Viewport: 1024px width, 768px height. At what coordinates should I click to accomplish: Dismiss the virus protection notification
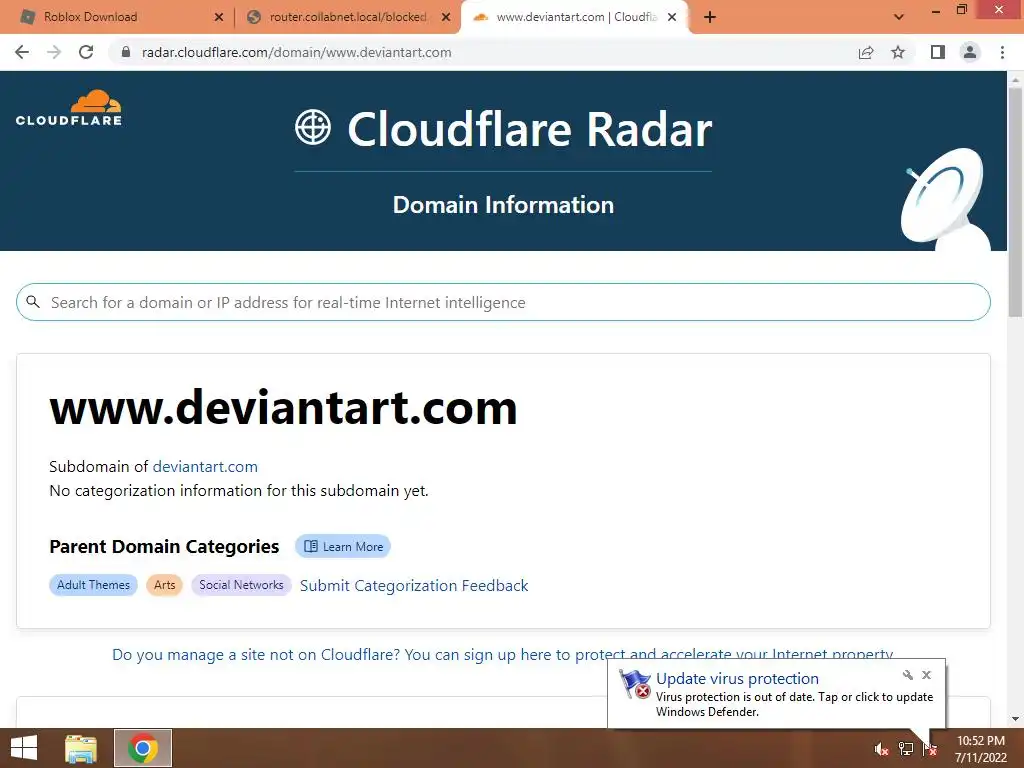click(926, 675)
